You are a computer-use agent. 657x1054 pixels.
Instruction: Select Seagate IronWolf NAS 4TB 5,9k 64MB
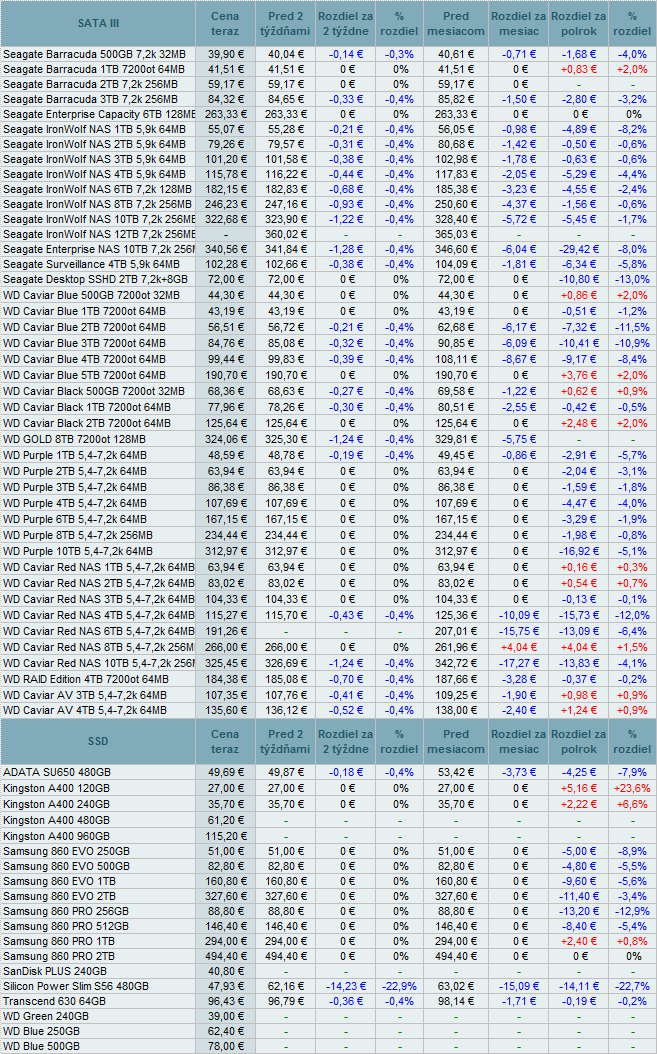click(94, 174)
